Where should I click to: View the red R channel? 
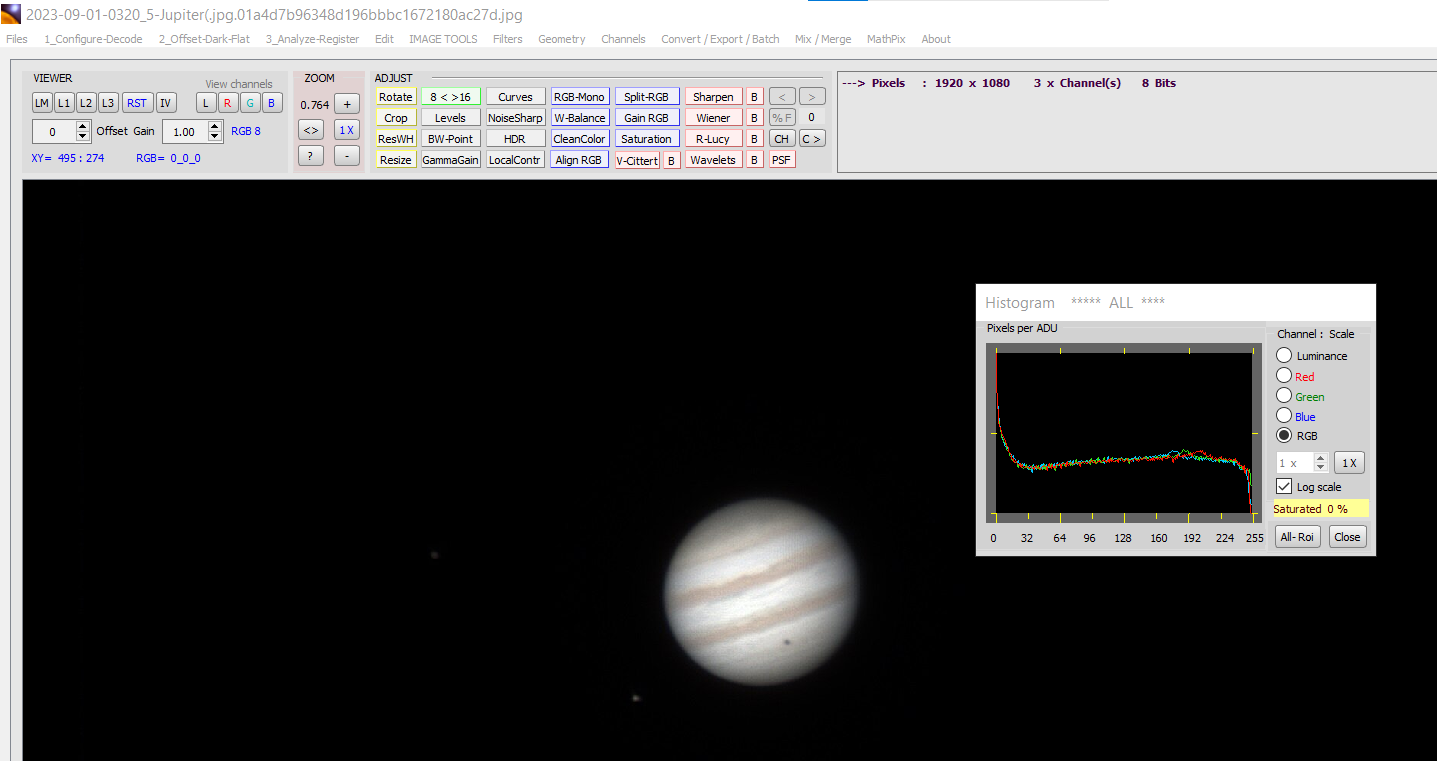tap(227, 103)
